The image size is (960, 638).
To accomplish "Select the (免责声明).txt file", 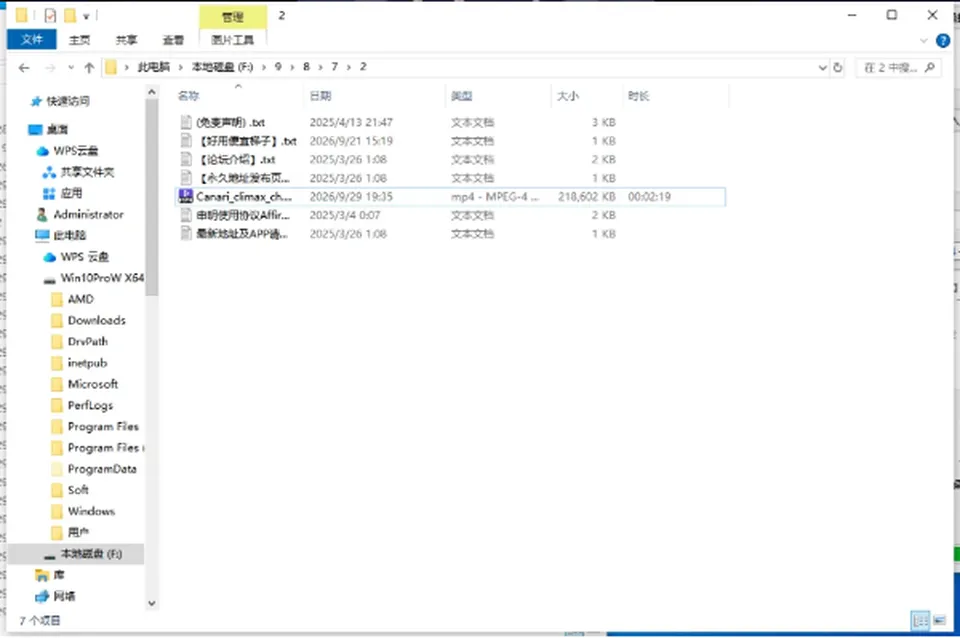I will (x=230, y=122).
